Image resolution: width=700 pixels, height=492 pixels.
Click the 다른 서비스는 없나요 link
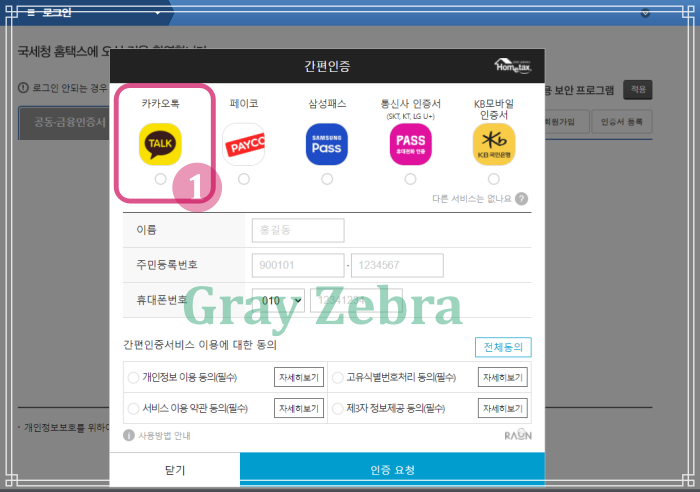pyautogui.click(x=471, y=199)
